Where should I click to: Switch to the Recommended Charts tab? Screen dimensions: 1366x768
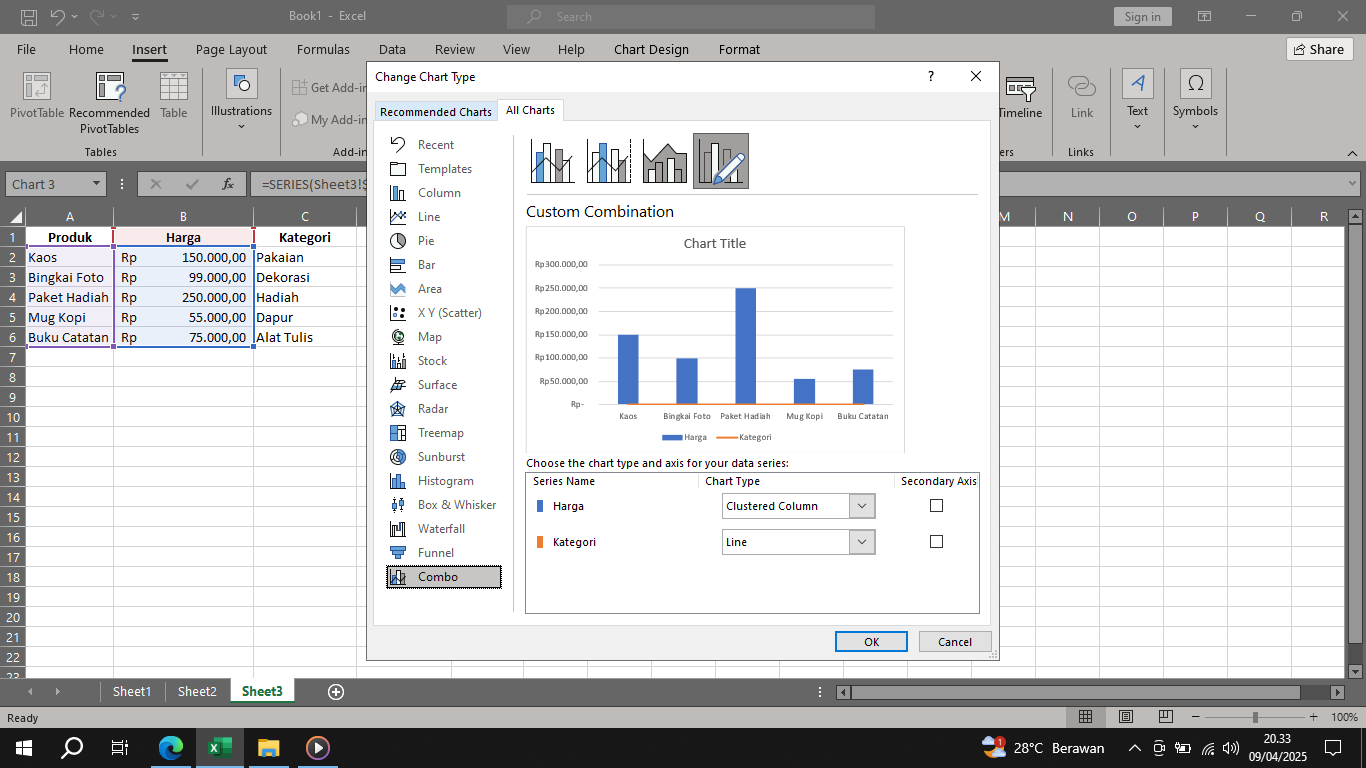(x=436, y=111)
